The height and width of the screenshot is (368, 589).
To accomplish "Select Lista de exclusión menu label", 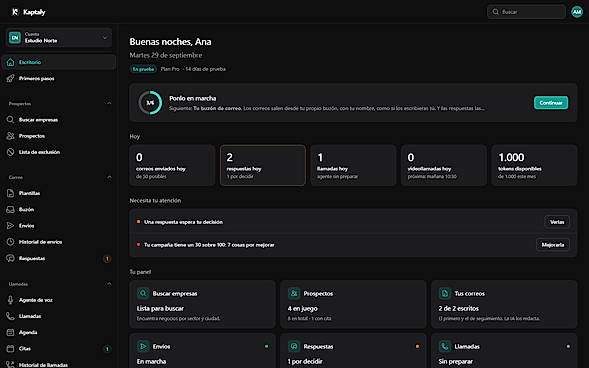I will click(x=39, y=152).
